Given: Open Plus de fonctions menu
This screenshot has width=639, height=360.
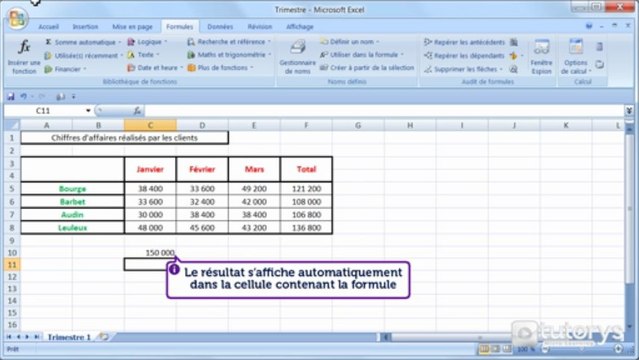Looking at the screenshot, I should click(220, 68).
